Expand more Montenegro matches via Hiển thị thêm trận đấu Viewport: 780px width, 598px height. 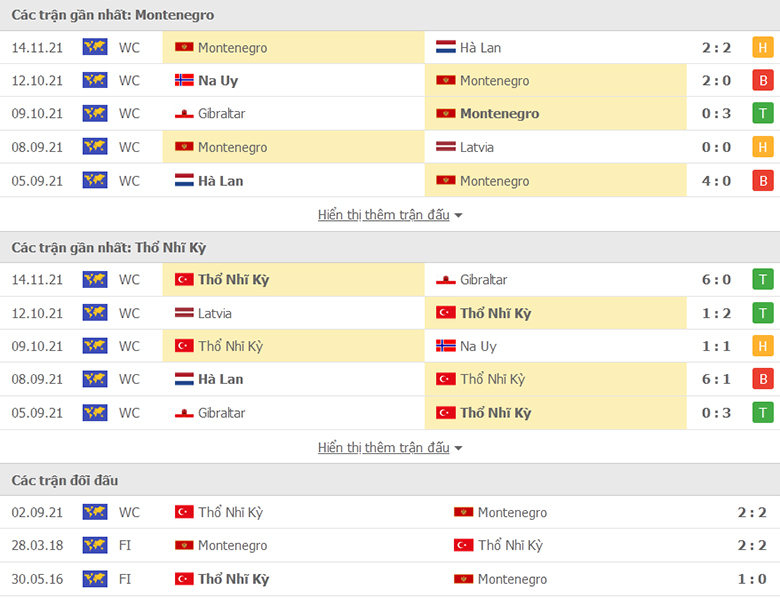pos(384,215)
